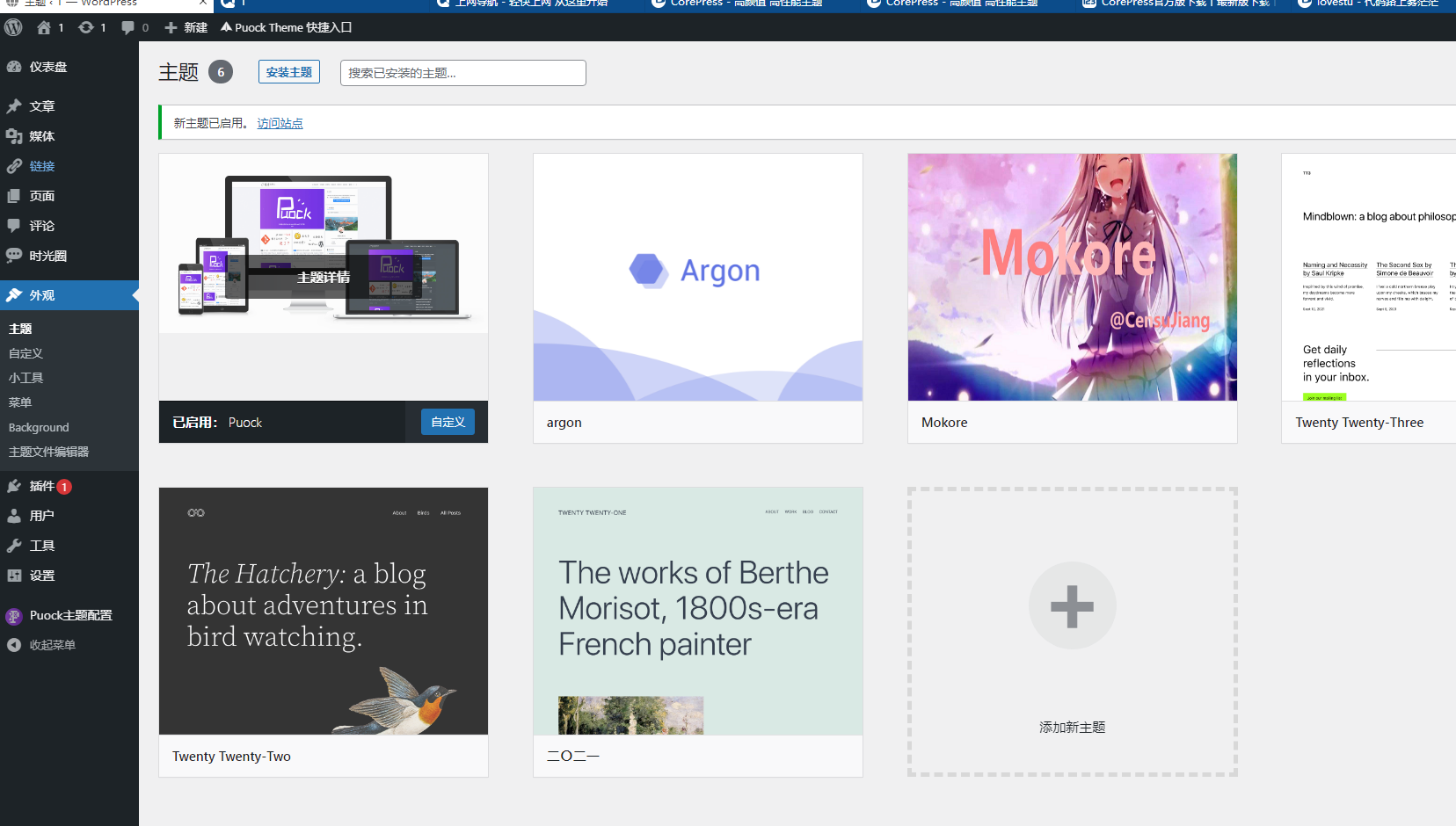Follow the 访问站点 link
Viewport: 1456px width, 826px height.
(280, 123)
